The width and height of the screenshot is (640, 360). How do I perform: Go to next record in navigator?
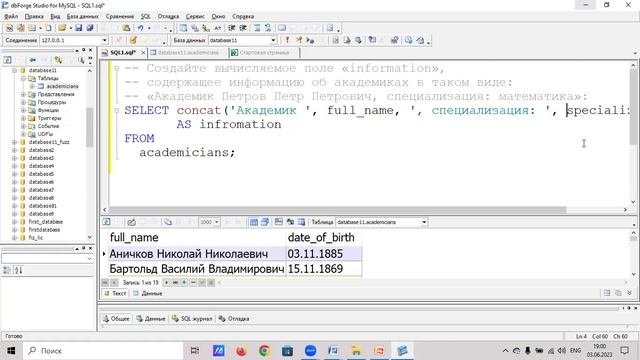pyautogui.click(x=166, y=282)
